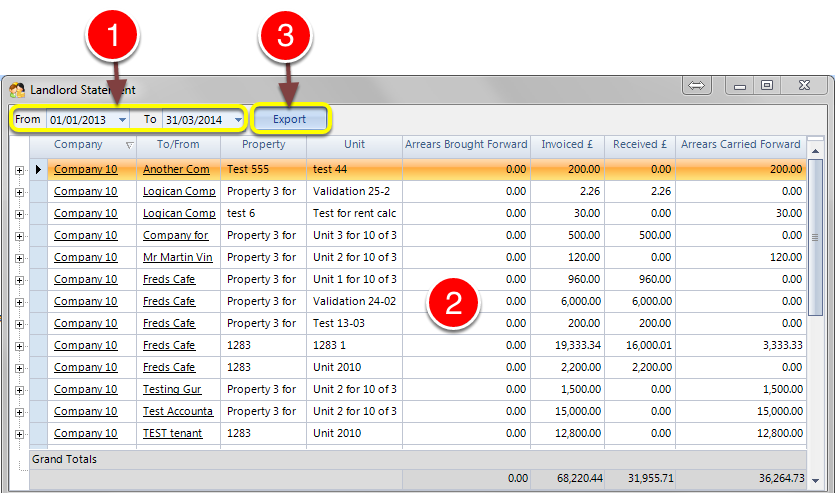Click the grand total carried forward 36,264.73
Image resolution: width=835 pixels, height=493 pixels.
click(x=781, y=479)
